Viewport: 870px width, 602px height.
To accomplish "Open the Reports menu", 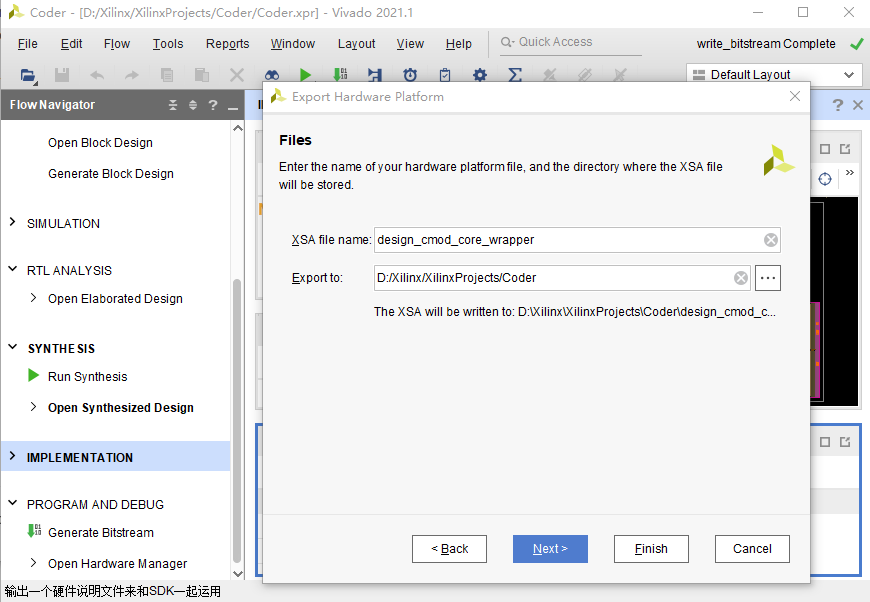I will click(x=227, y=44).
